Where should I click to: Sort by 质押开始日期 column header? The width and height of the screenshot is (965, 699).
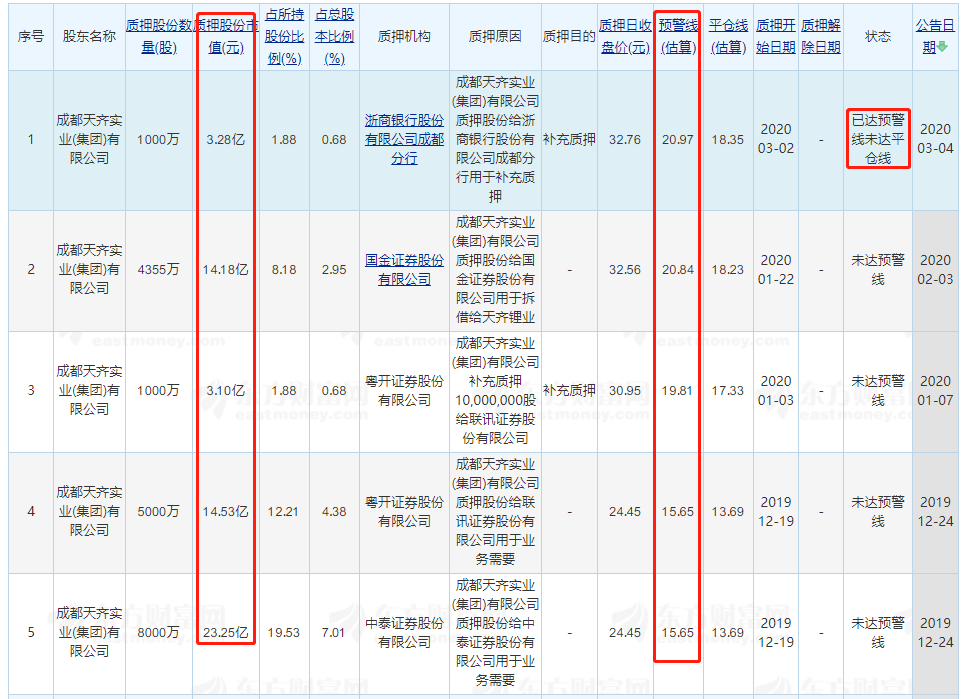point(776,36)
